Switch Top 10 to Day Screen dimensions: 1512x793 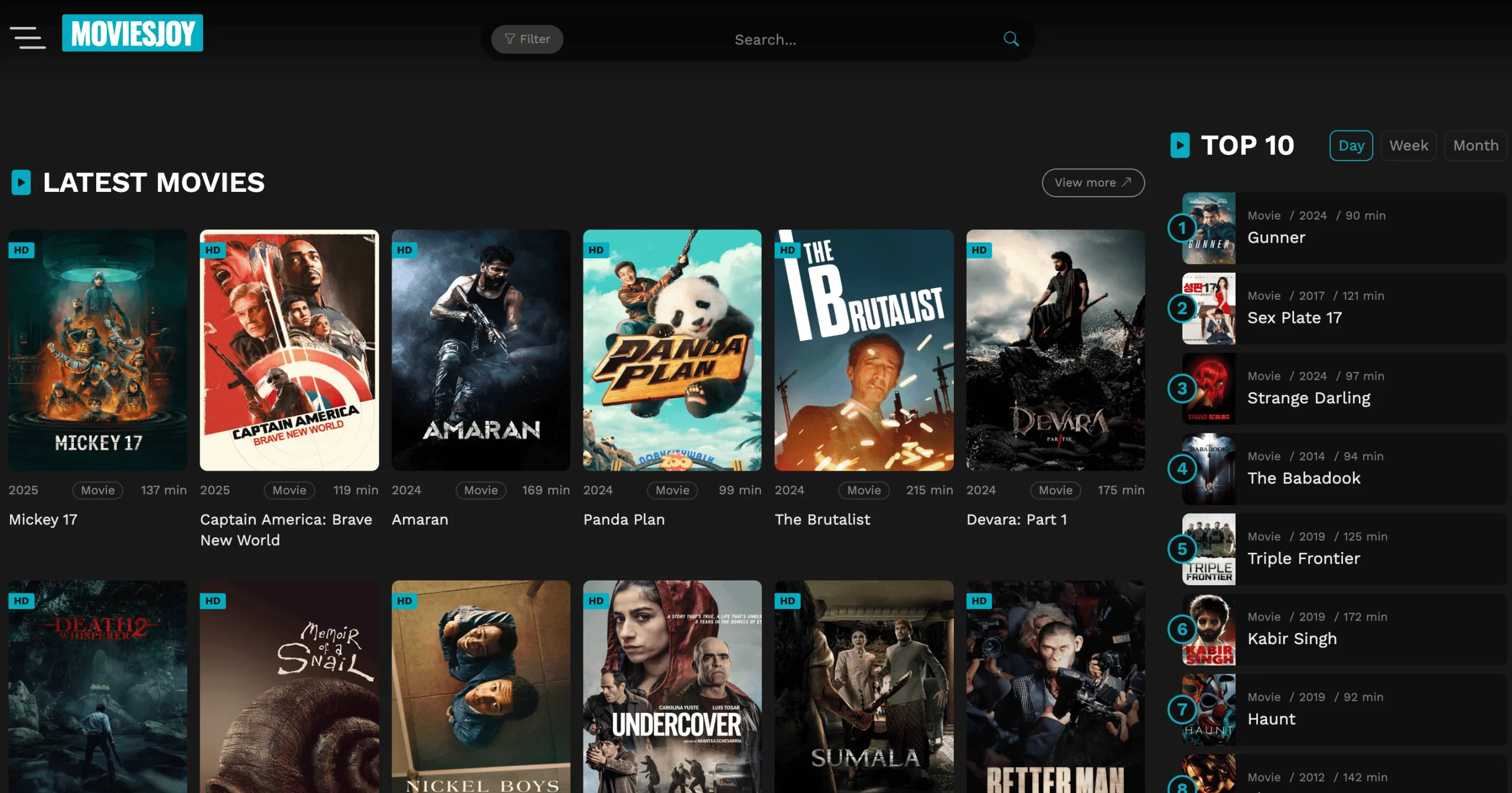(x=1351, y=145)
